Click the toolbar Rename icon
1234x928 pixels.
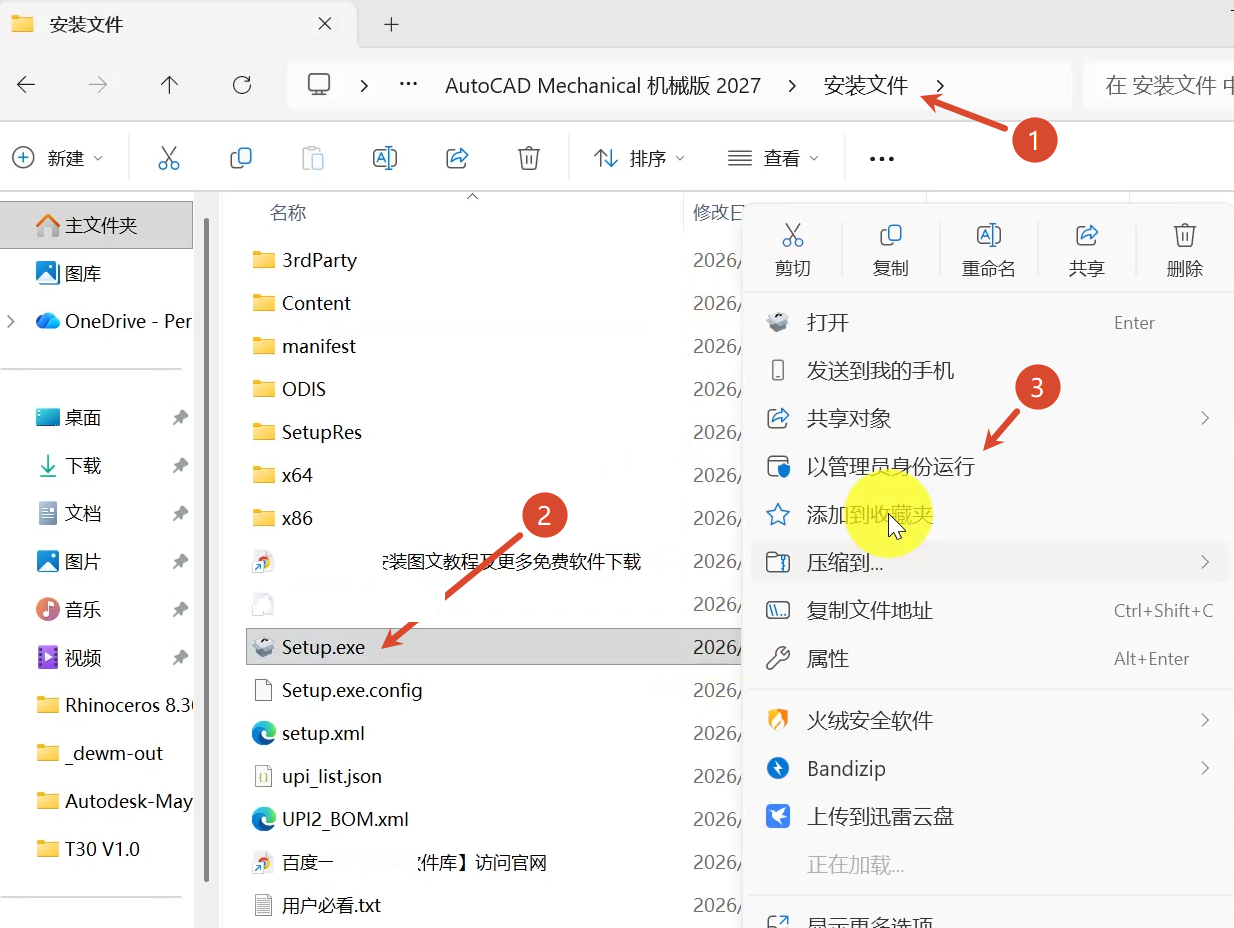click(x=385, y=158)
